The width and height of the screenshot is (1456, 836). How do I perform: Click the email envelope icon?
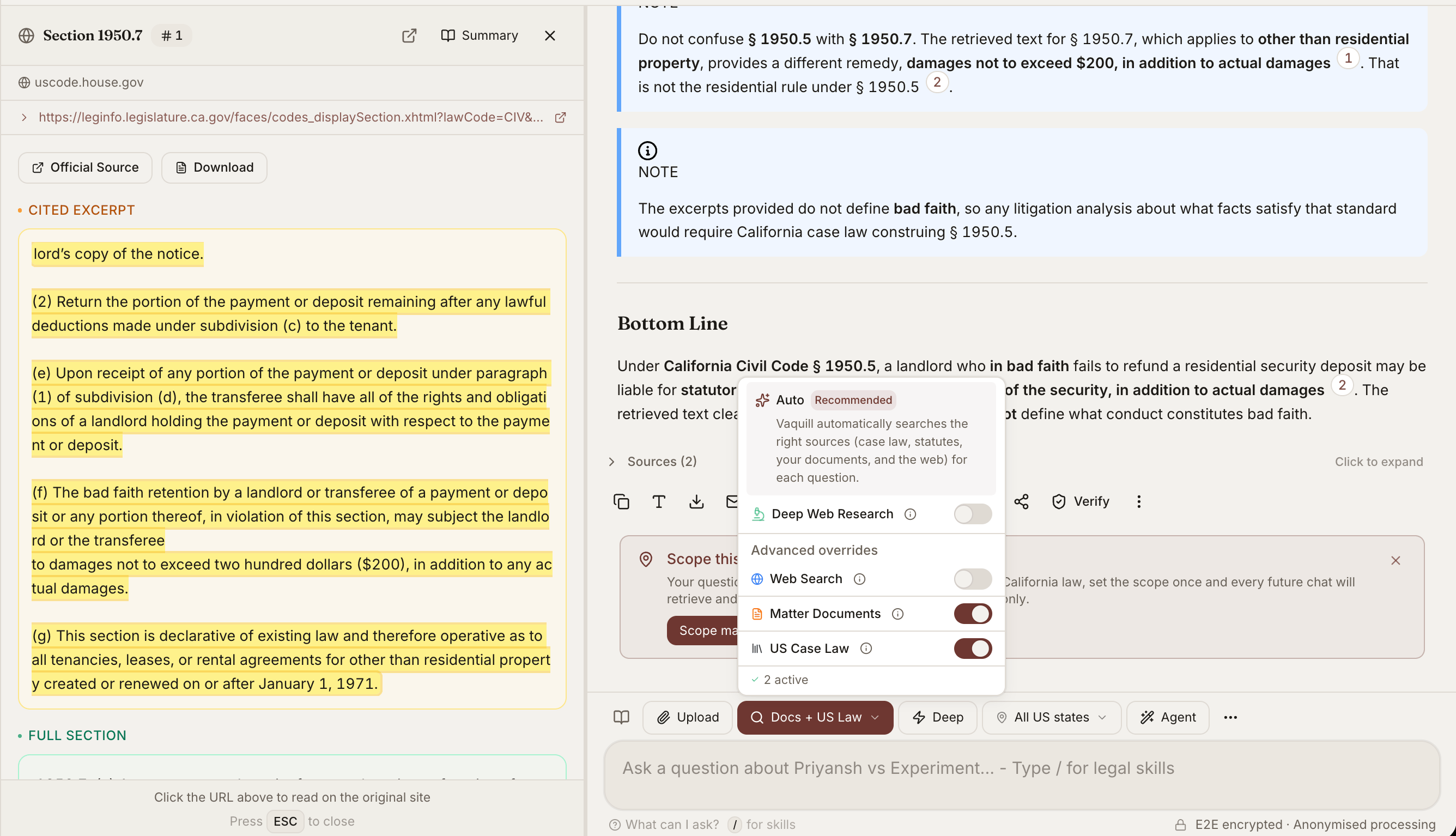coord(731,501)
